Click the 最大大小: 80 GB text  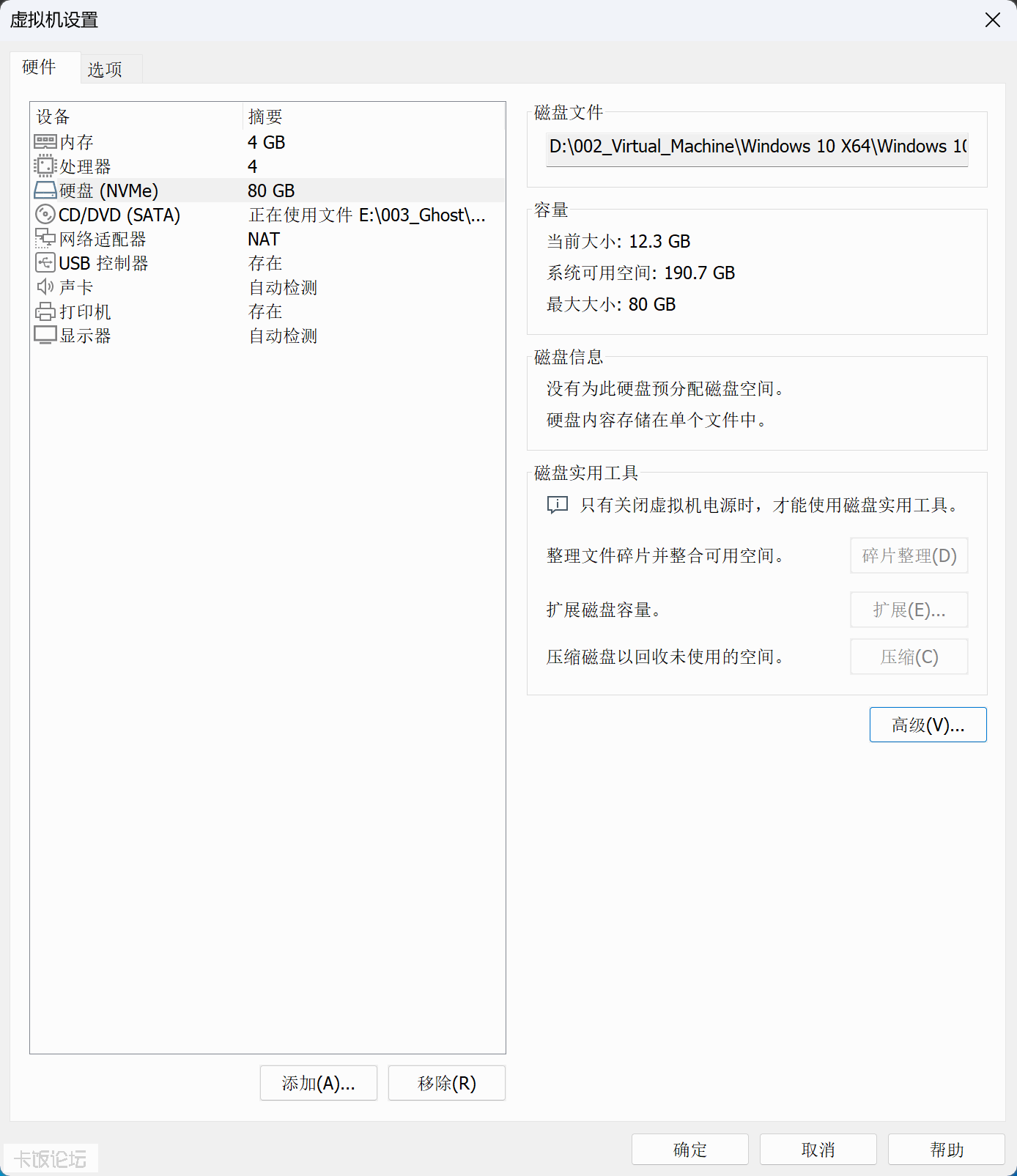click(611, 304)
